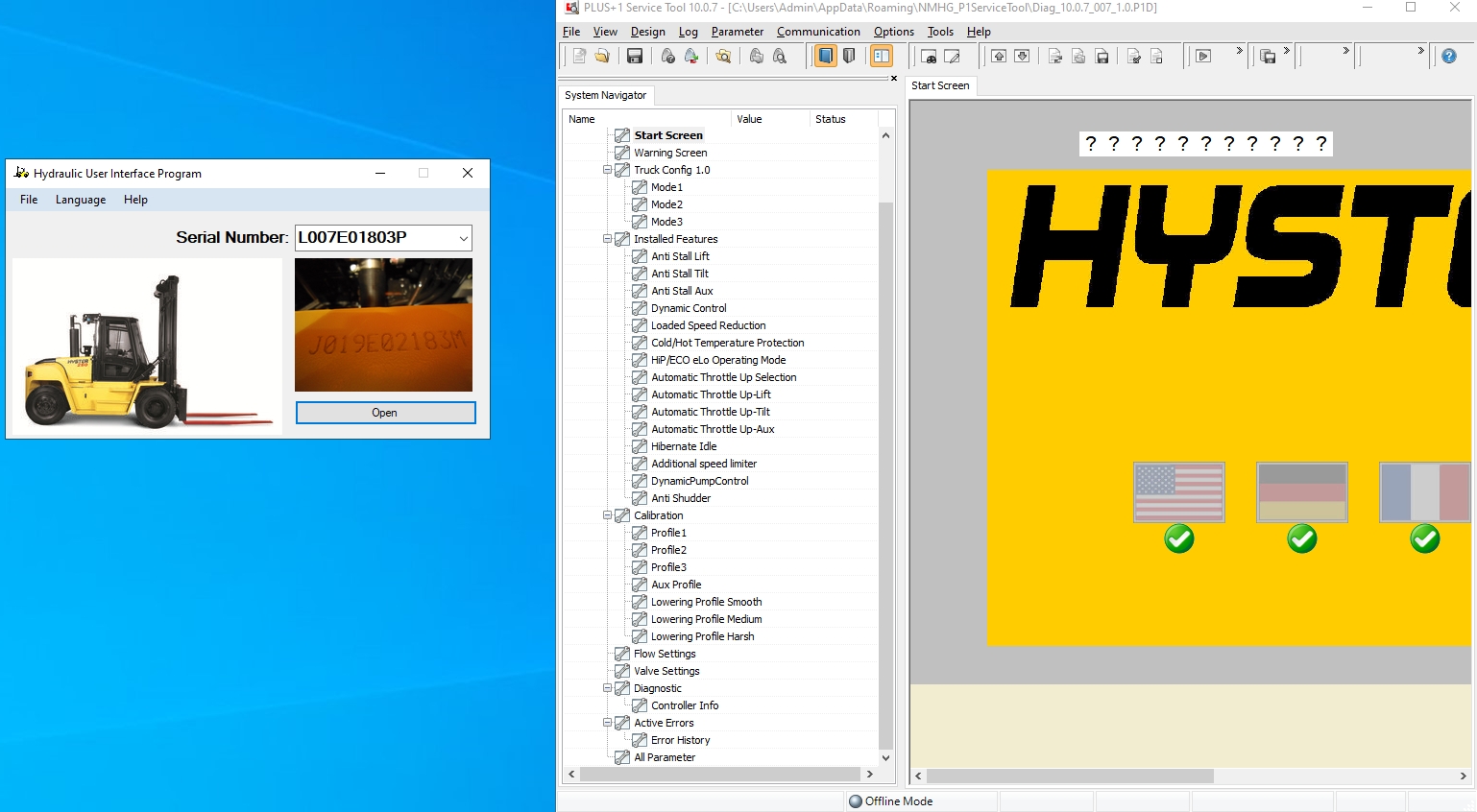The width and height of the screenshot is (1477, 812).
Task: Click the upload arrow toolbar icon
Action: pyautogui.click(x=999, y=56)
